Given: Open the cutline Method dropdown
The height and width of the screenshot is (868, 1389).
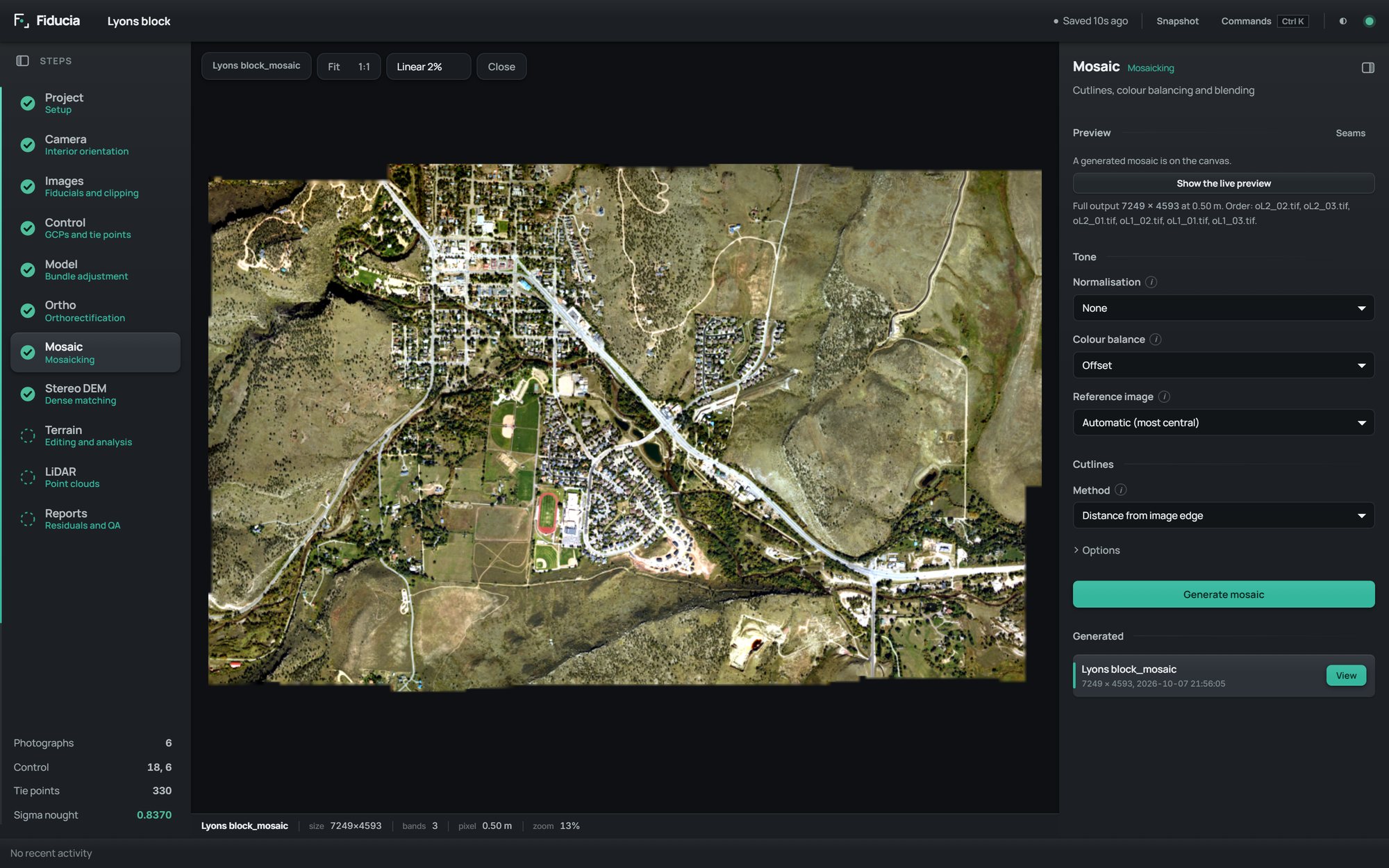Looking at the screenshot, I should (1223, 515).
